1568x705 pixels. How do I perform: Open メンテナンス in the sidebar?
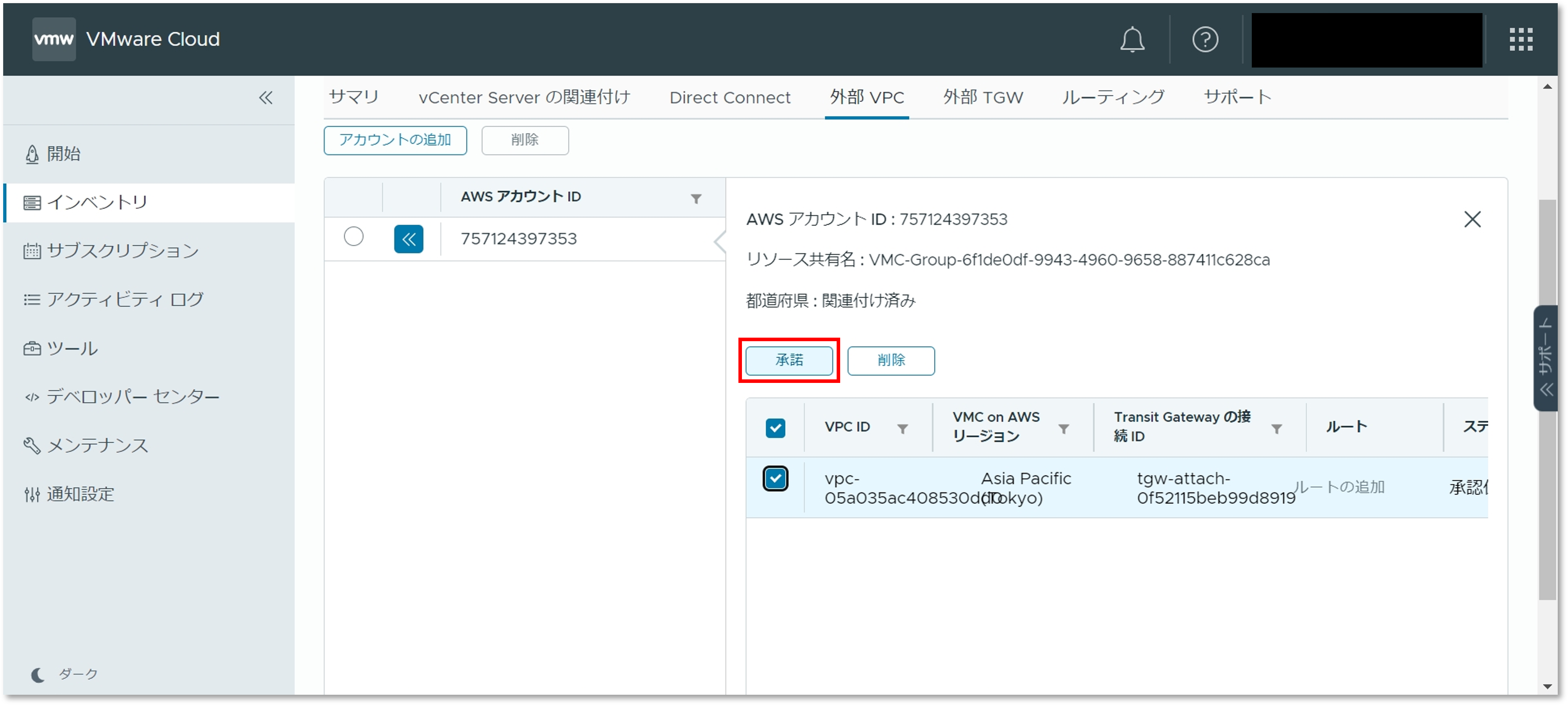tap(98, 446)
